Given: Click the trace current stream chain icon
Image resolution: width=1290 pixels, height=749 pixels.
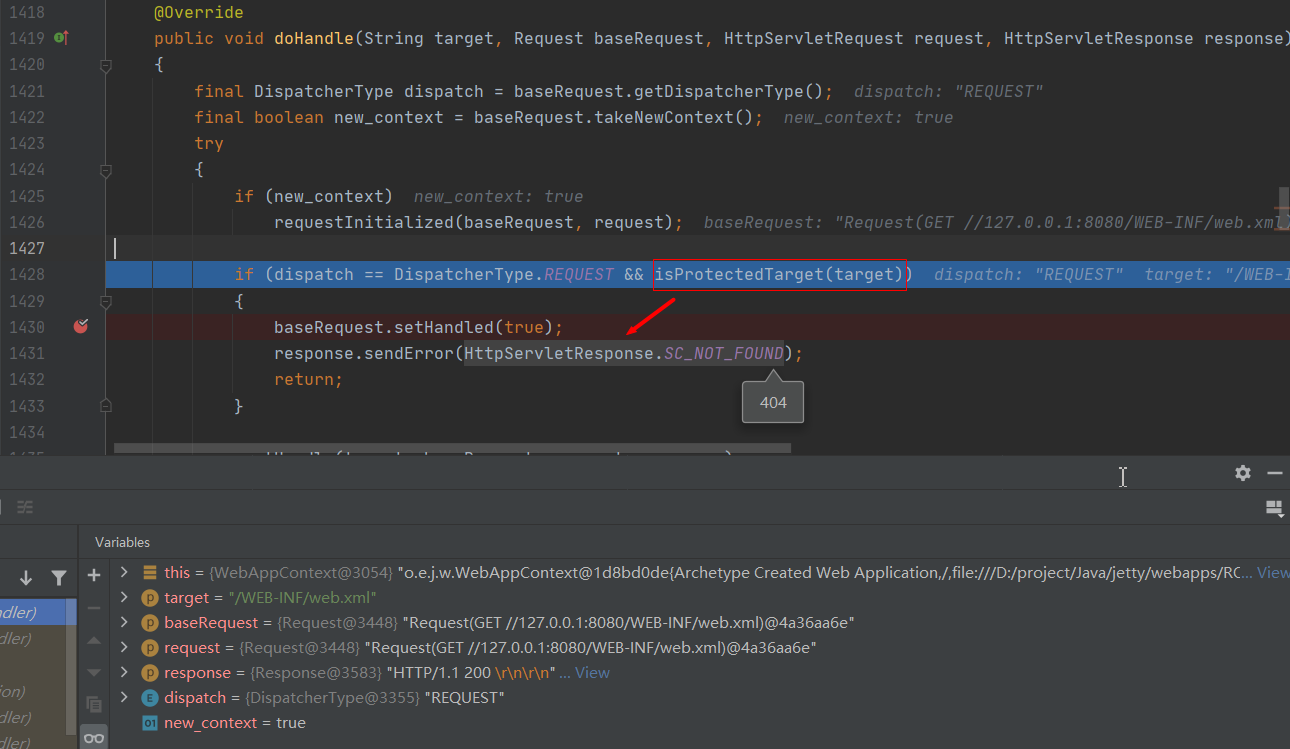Looking at the screenshot, I should point(26,507).
